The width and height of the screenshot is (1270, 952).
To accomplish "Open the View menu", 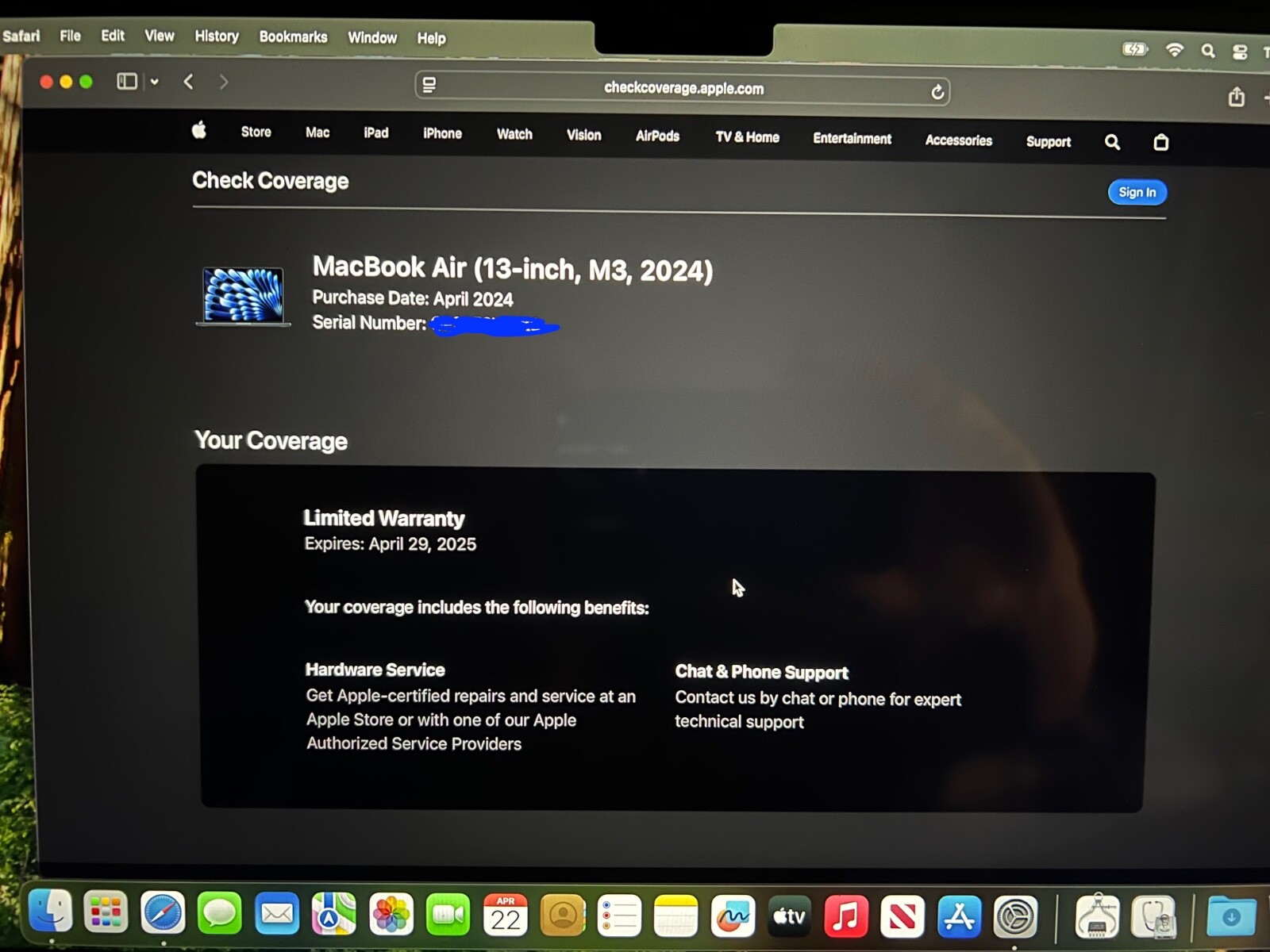I will (159, 36).
